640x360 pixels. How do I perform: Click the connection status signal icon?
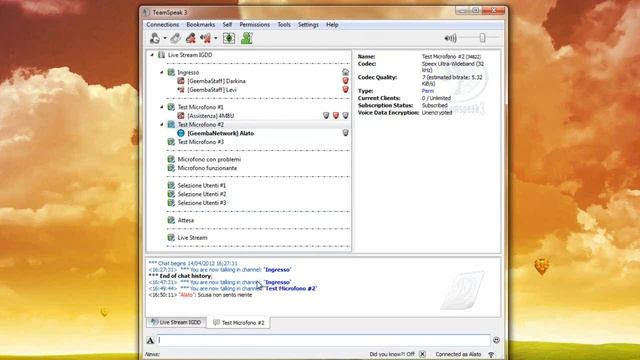491,354
